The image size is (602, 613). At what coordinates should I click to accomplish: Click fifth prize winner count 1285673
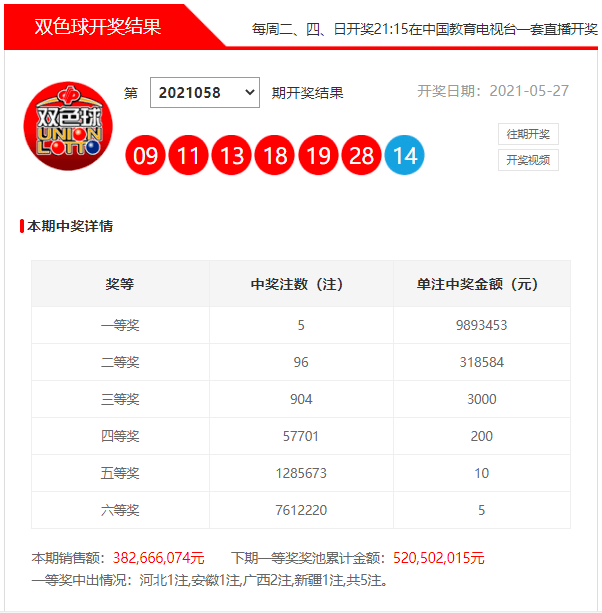(x=301, y=473)
